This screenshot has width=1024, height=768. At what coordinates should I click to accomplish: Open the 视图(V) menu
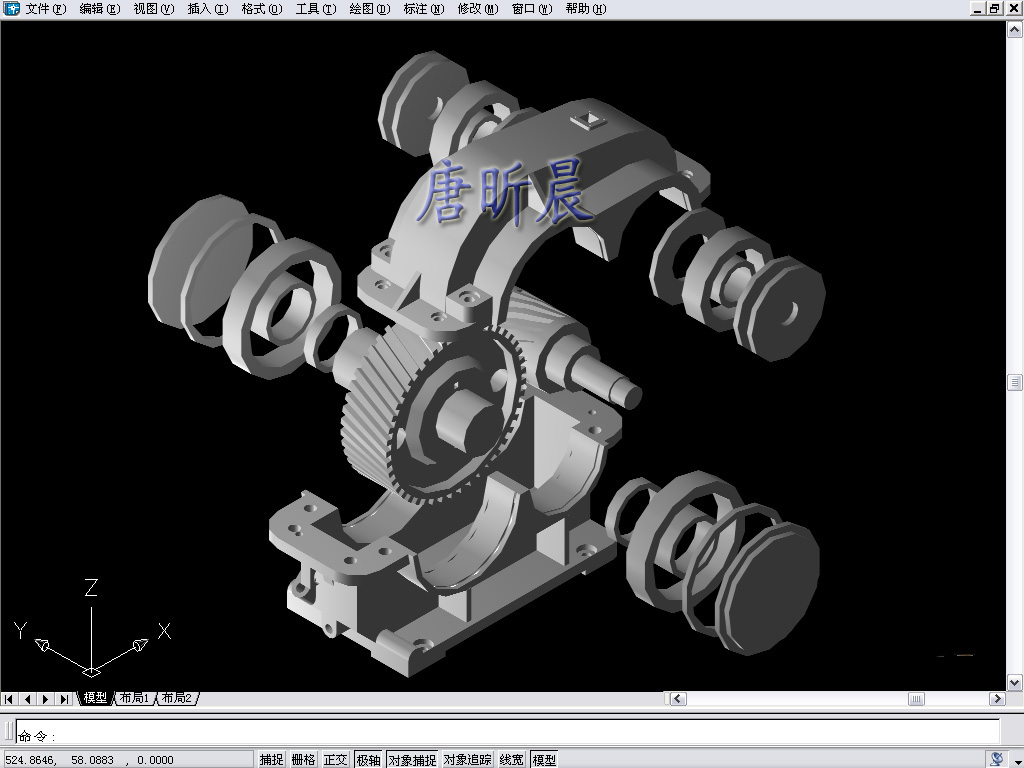click(x=153, y=8)
